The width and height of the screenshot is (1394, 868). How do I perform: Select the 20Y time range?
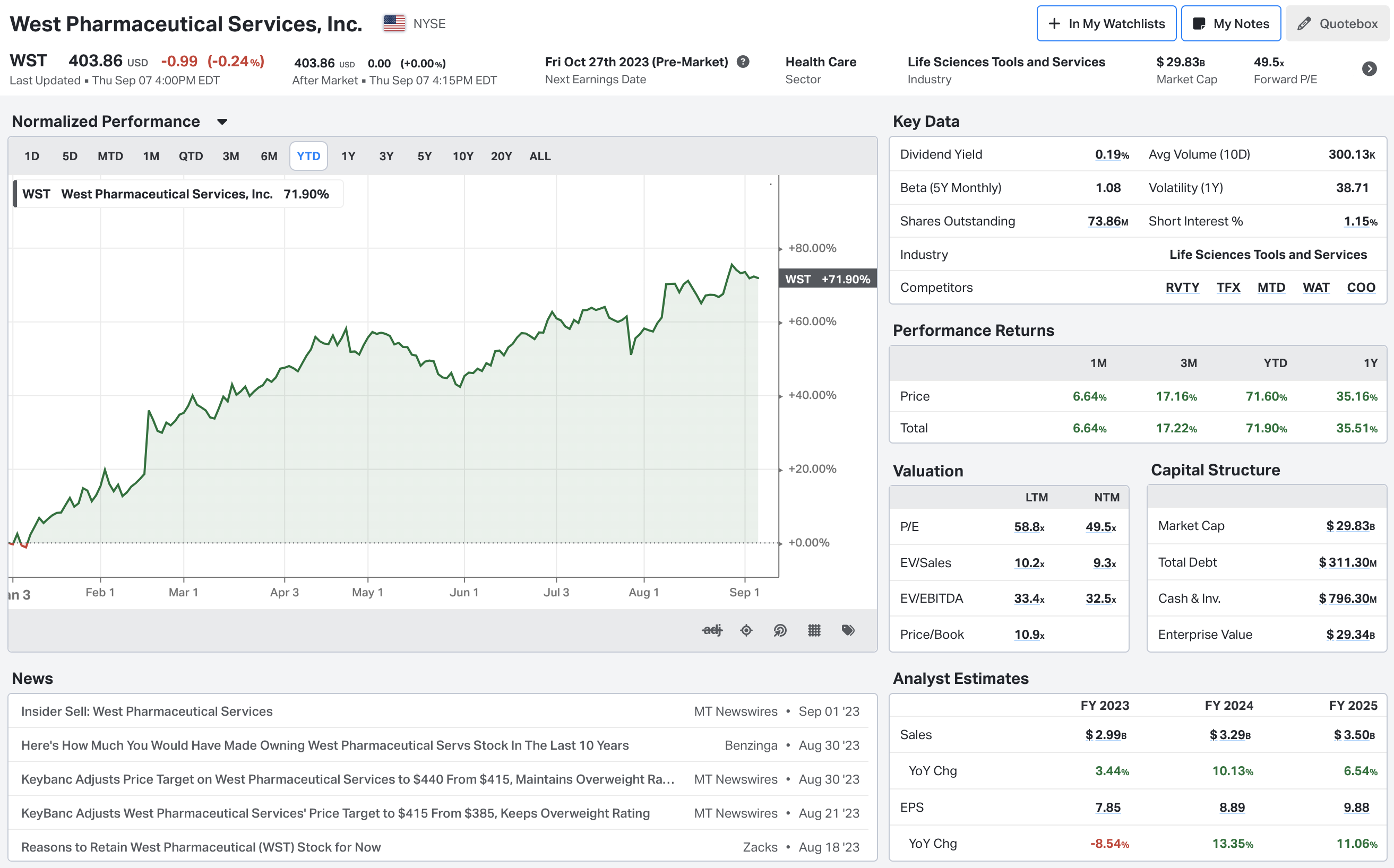502,156
